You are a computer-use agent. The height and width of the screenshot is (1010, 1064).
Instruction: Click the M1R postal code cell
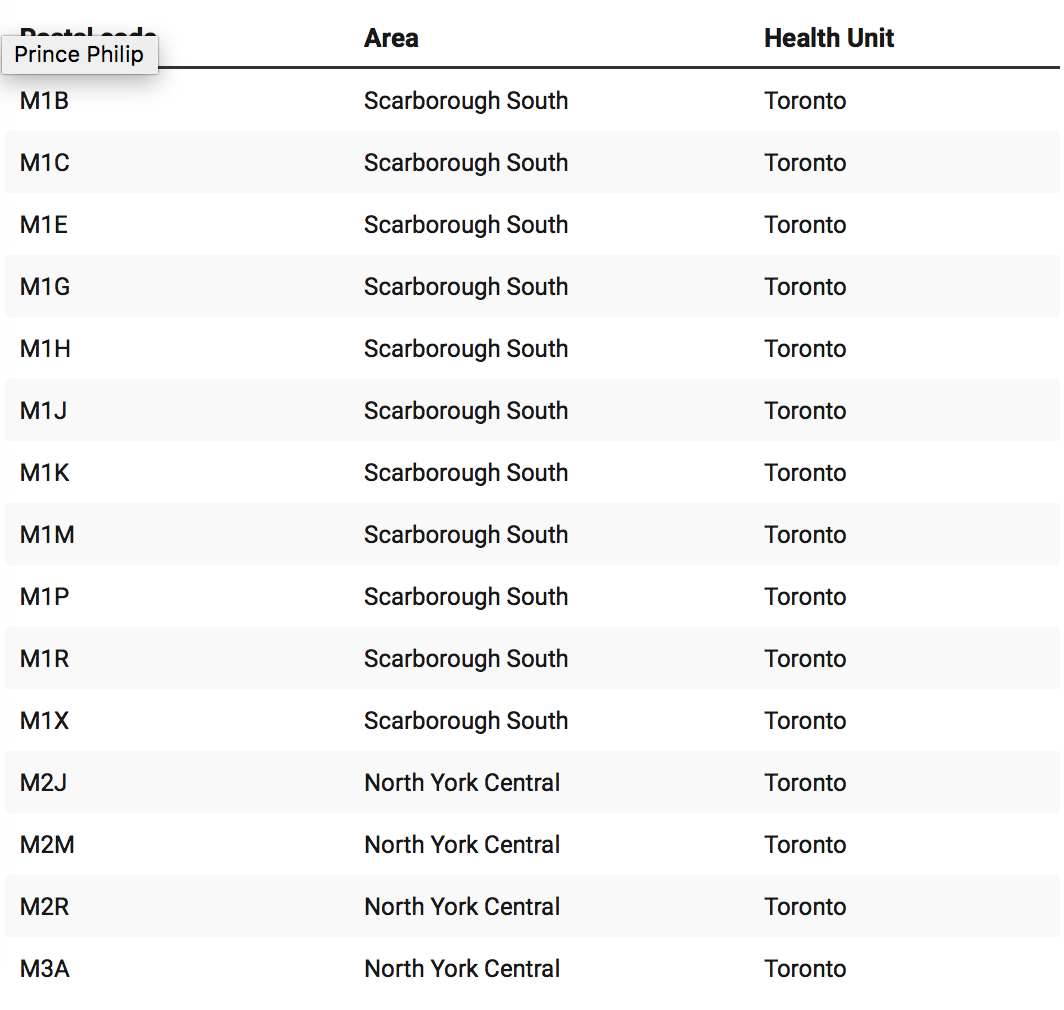44,659
